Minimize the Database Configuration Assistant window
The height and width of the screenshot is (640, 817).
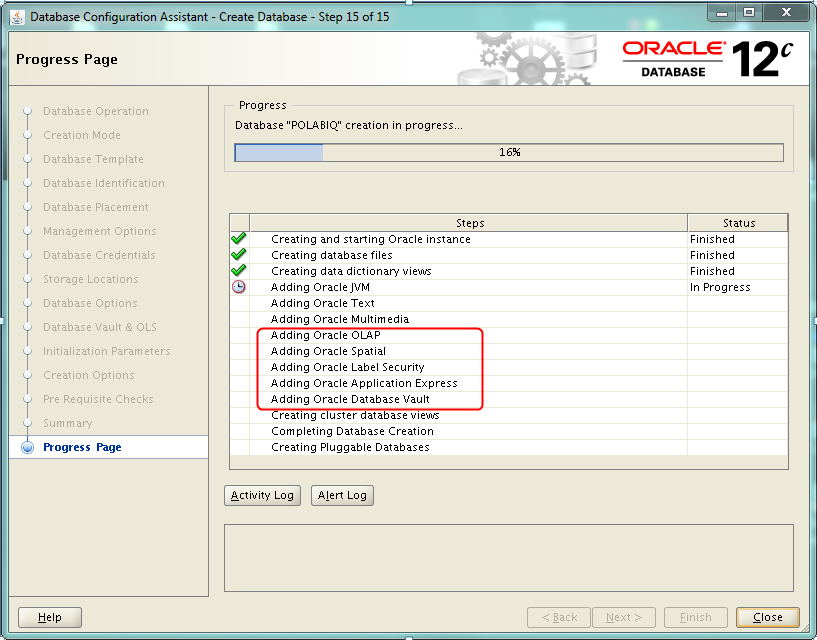(x=722, y=13)
